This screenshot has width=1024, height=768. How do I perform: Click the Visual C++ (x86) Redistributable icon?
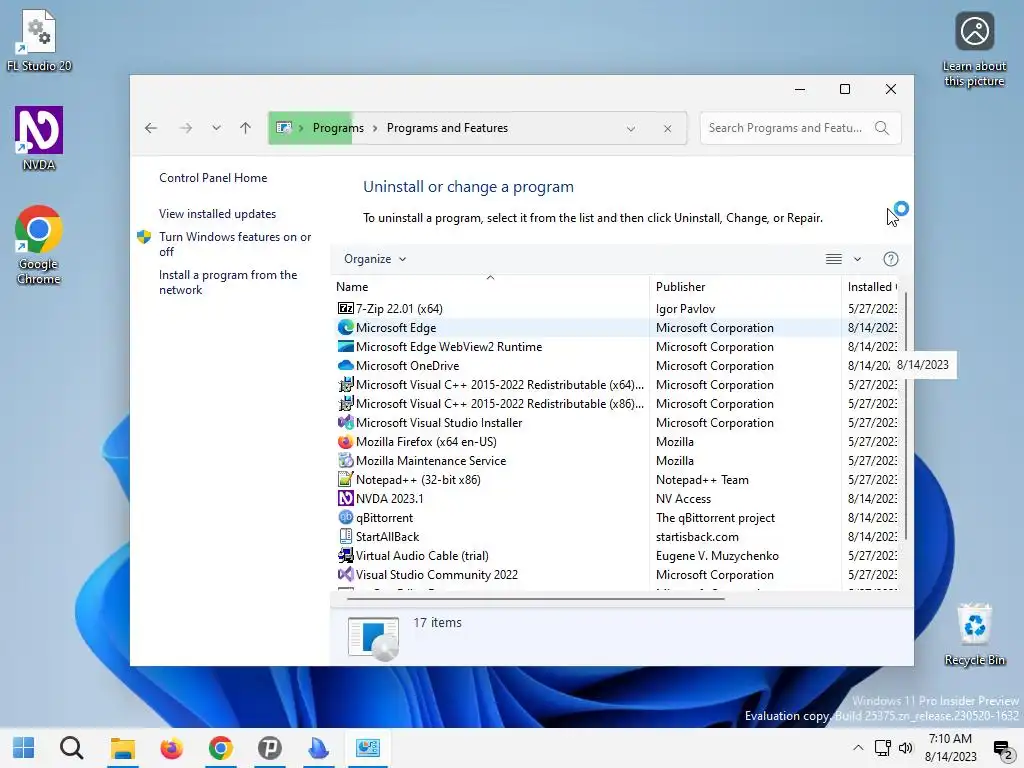tap(345, 403)
